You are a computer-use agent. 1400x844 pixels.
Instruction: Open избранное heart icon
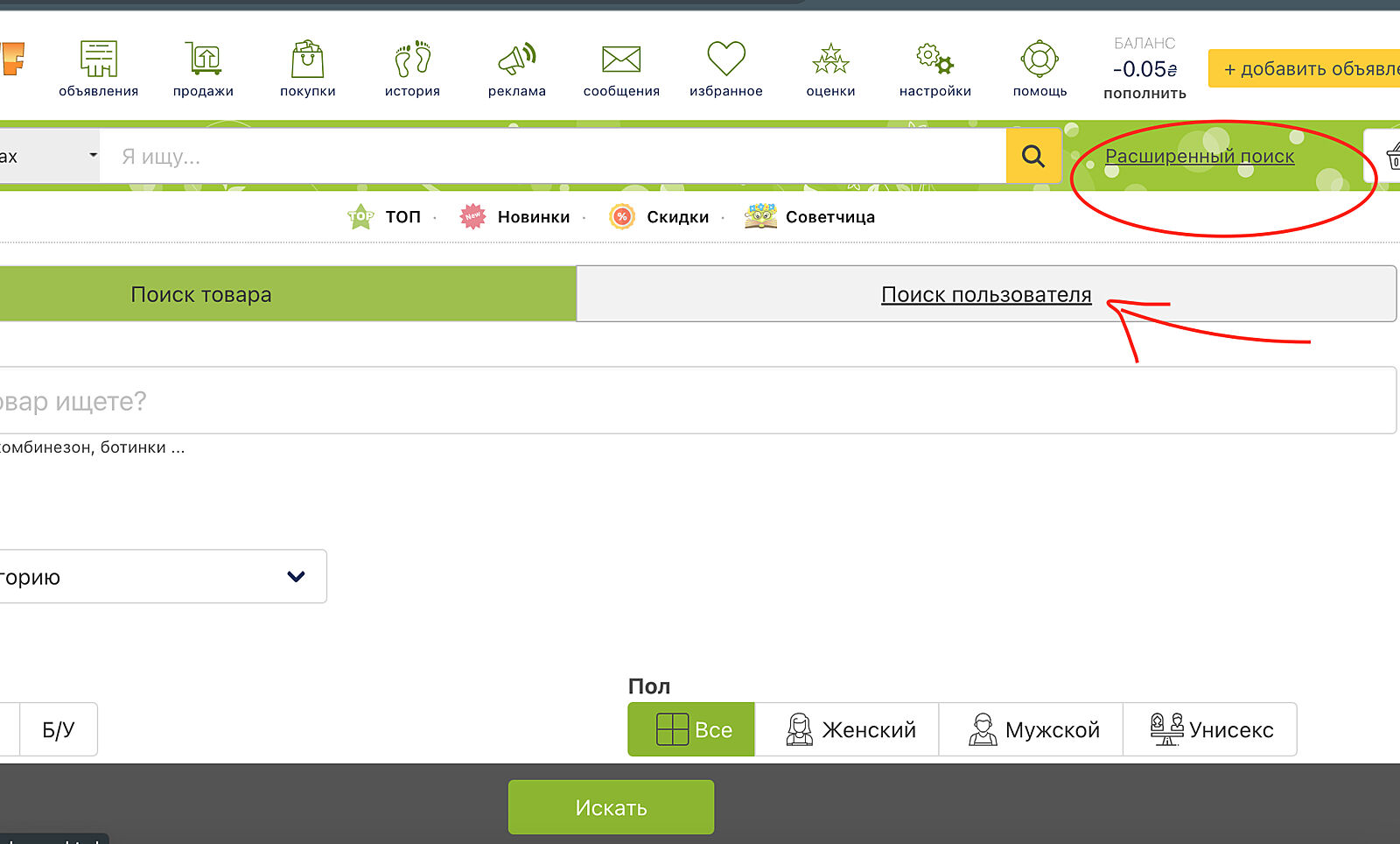(x=726, y=60)
